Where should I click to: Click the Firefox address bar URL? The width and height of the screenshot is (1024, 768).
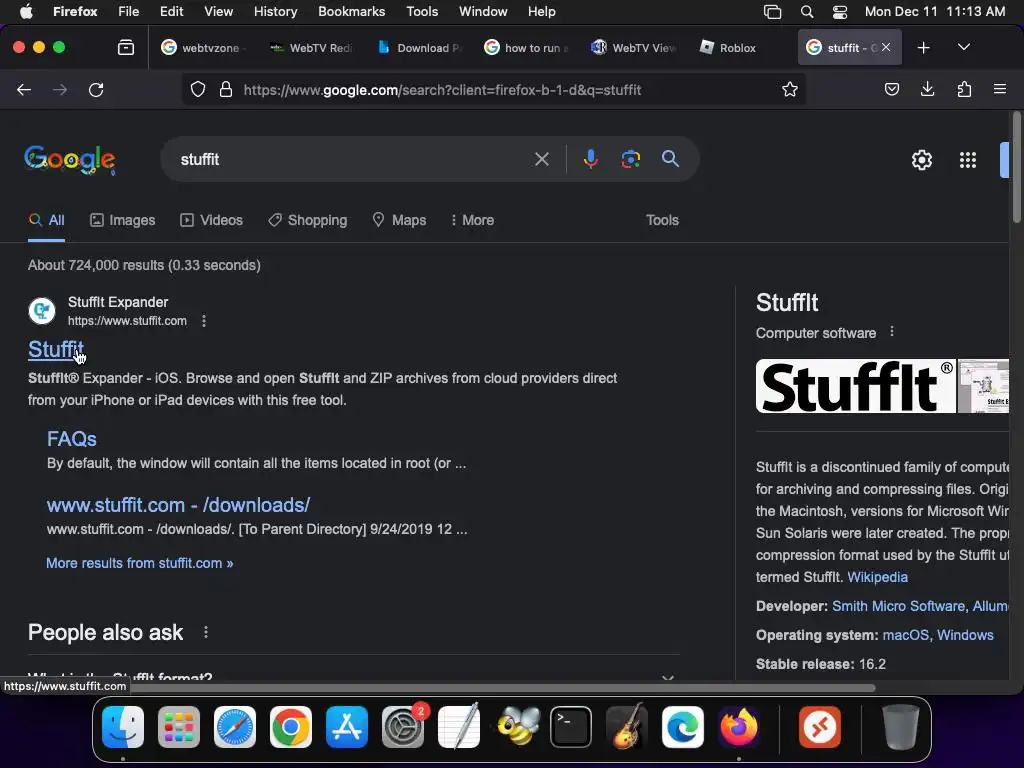coord(442,89)
